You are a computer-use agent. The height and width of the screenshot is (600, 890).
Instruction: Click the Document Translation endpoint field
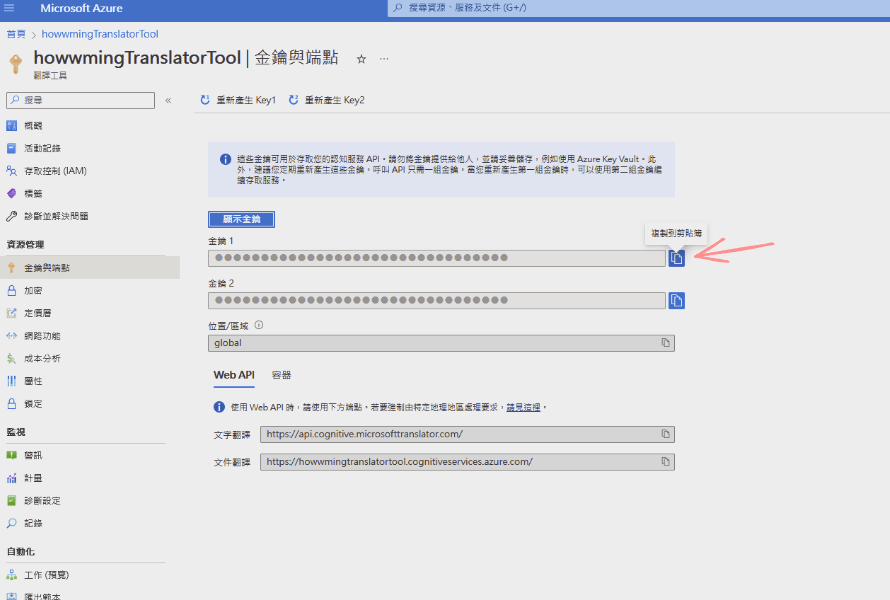467,462
